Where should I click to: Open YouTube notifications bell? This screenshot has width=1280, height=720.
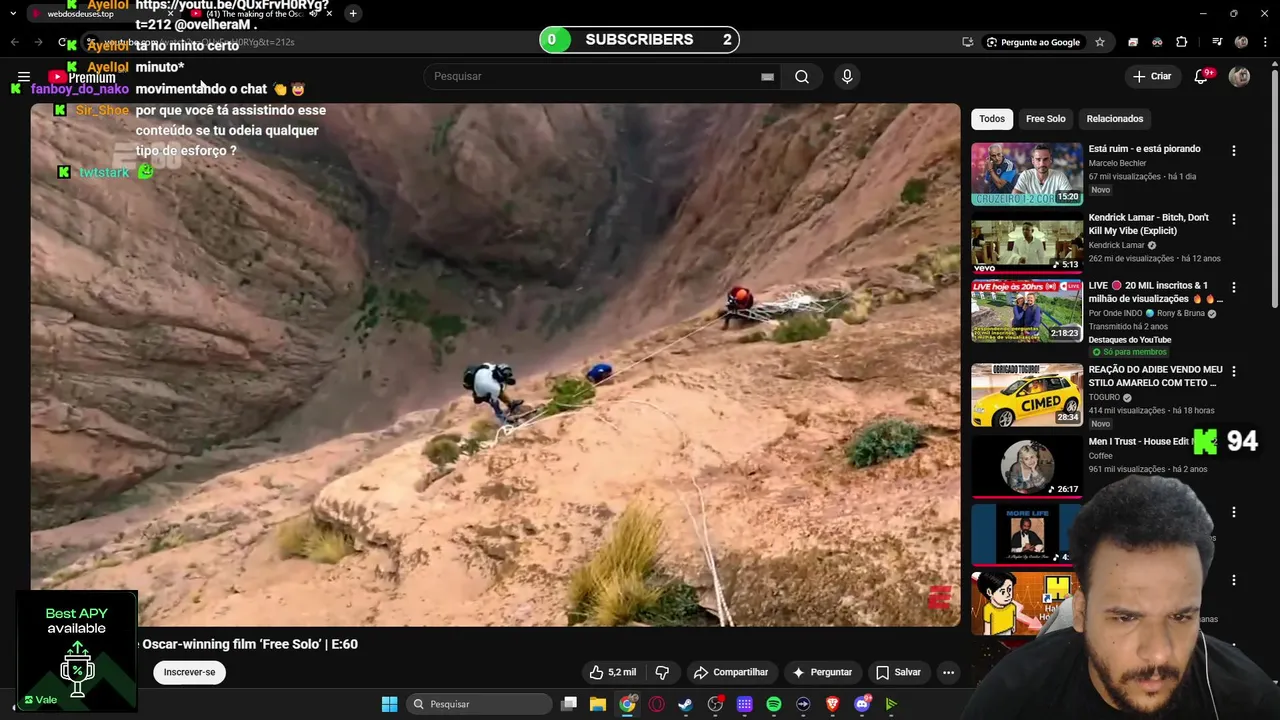[1201, 77]
